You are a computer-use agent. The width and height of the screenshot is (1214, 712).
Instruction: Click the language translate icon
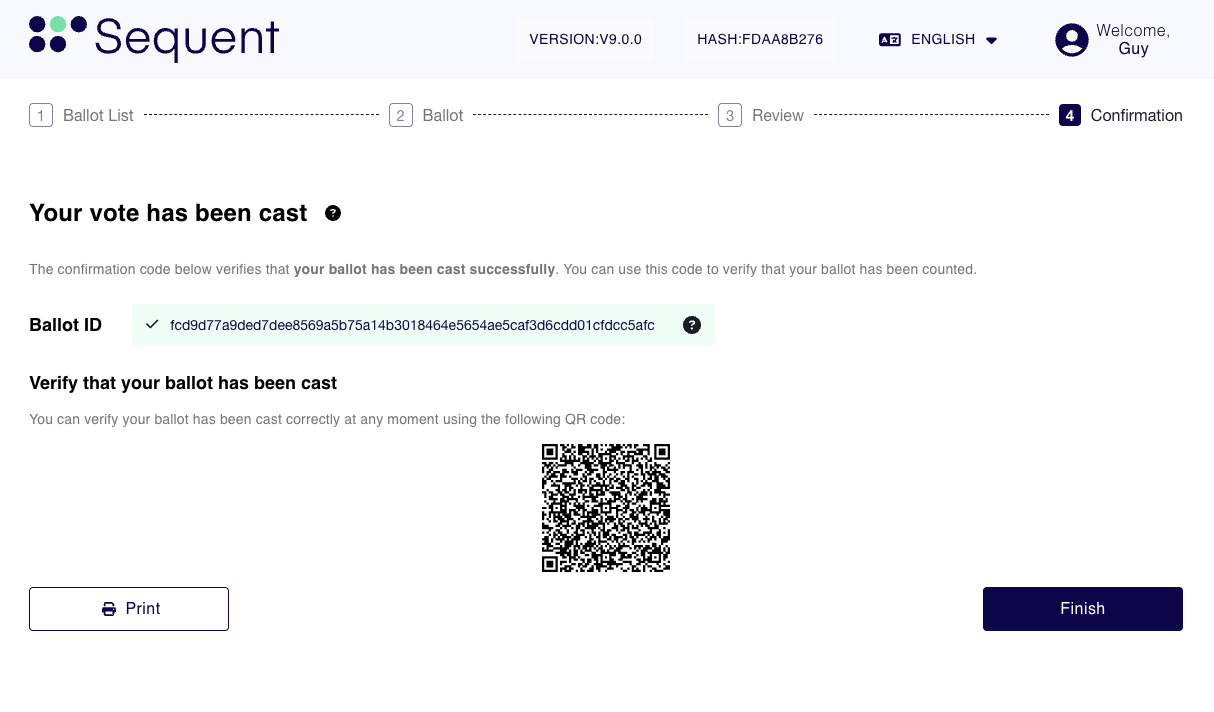click(889, 40)
